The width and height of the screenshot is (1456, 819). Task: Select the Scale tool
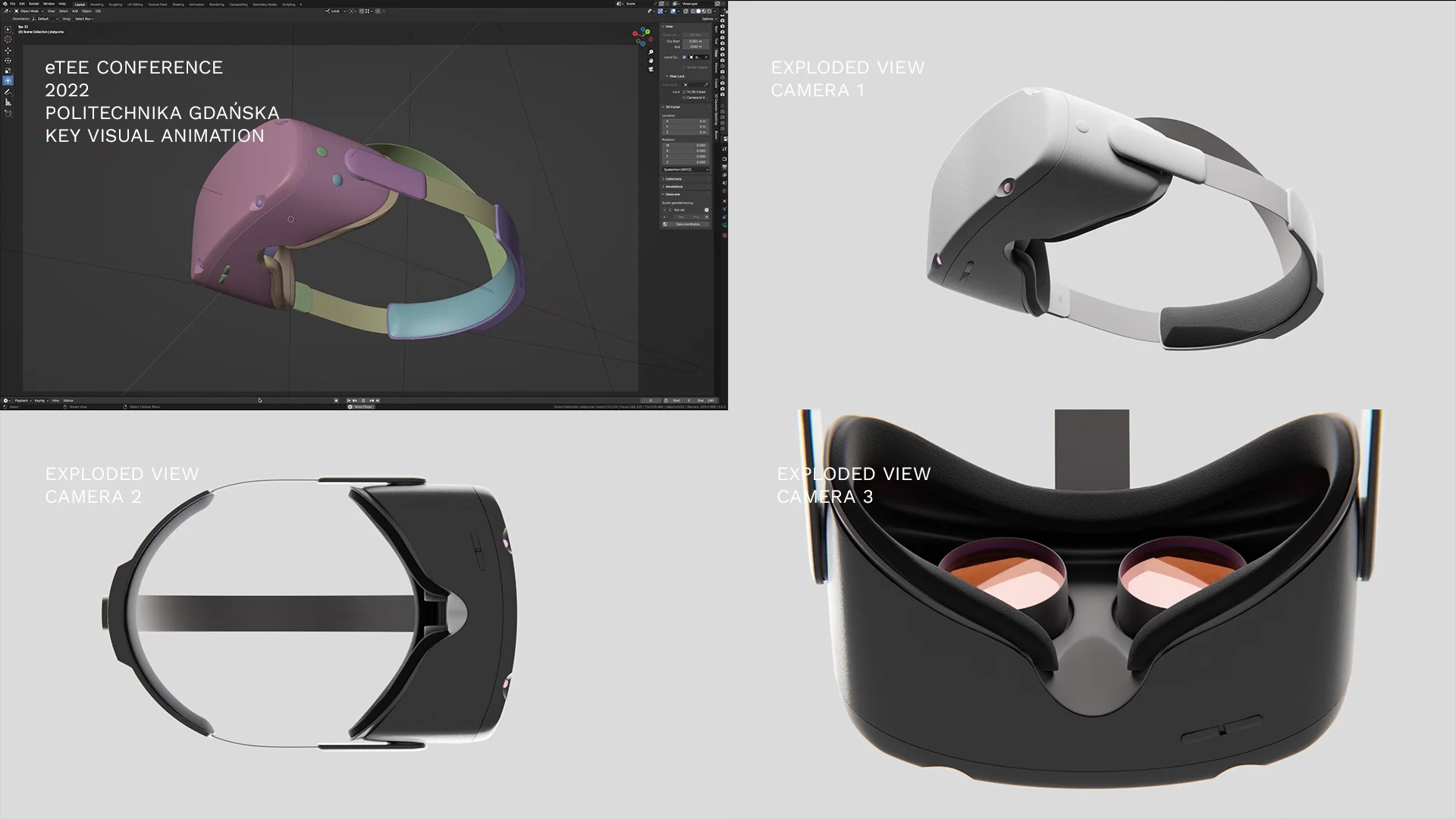click(x=8, y=71)
